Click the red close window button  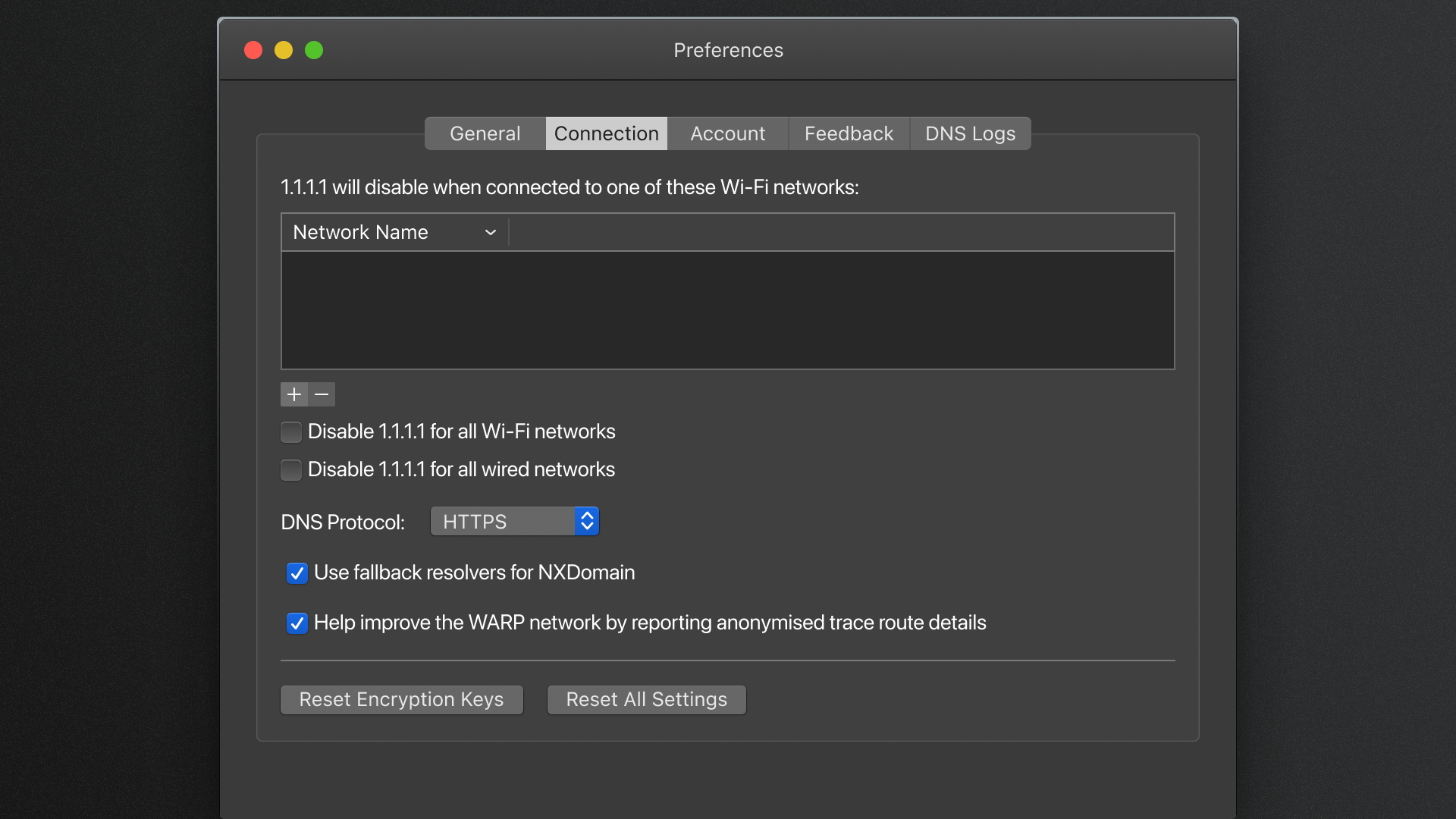point(253,50)
